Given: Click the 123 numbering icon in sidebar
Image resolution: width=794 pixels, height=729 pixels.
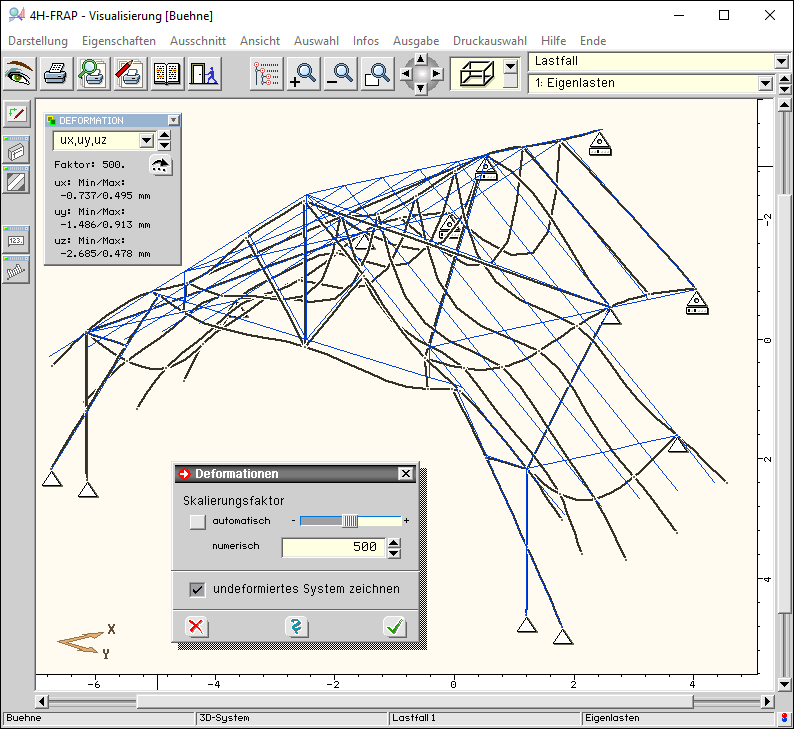Looking at the screenshot, I should pyautogui.click(x=17, y=239).
